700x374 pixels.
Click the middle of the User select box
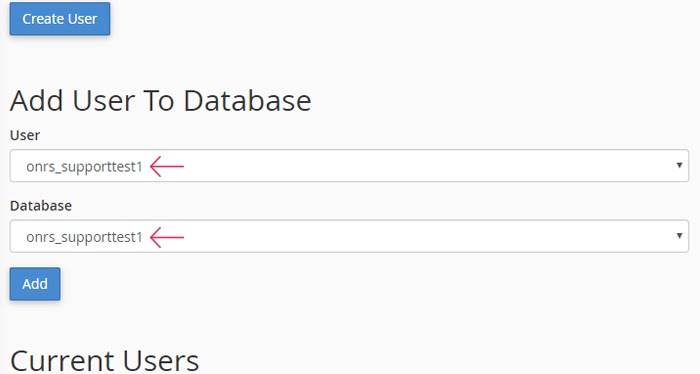pos(349,166)
